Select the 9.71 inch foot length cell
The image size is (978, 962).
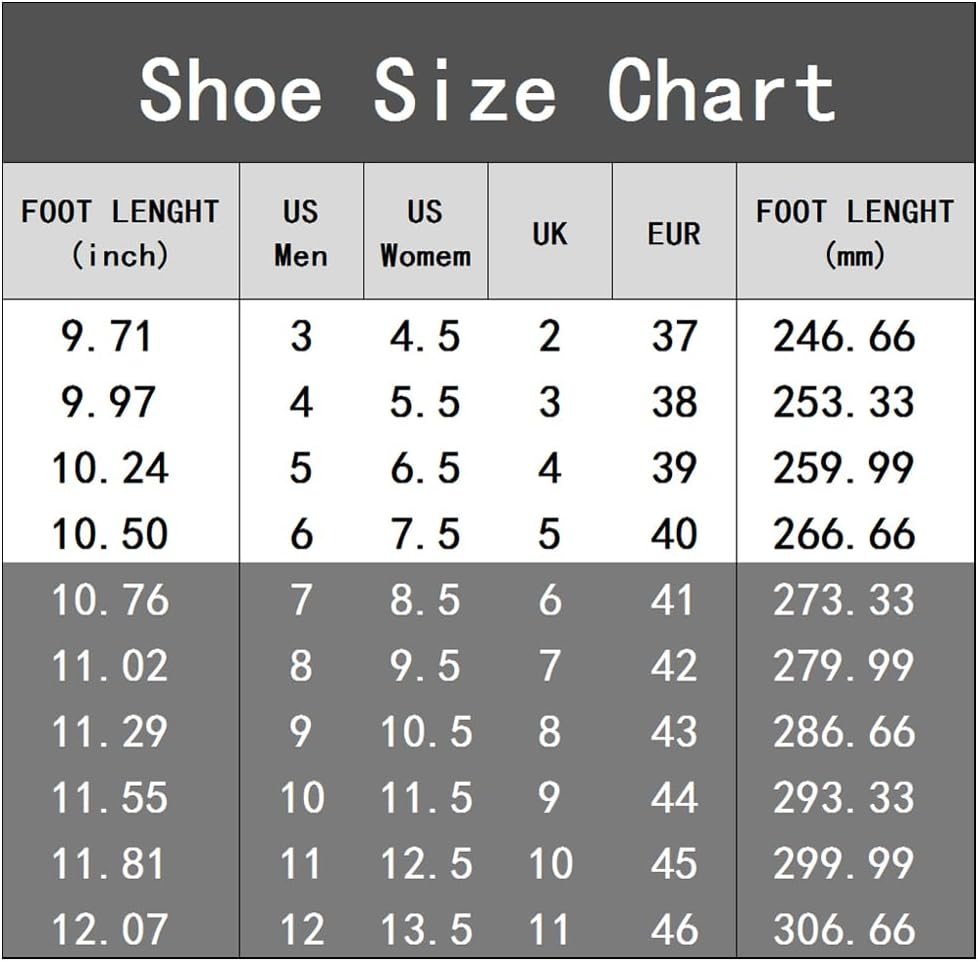coord(108,337)
